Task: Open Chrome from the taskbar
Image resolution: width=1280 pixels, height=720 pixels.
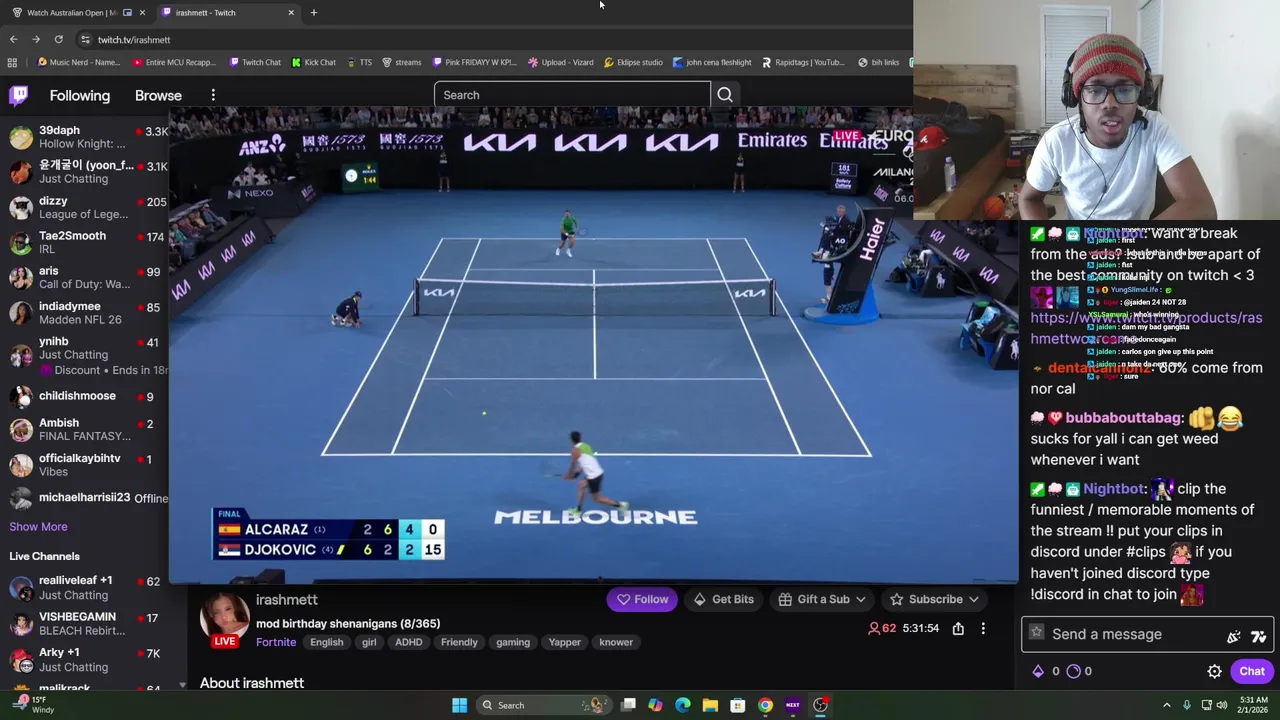Action: click(765, 705)
